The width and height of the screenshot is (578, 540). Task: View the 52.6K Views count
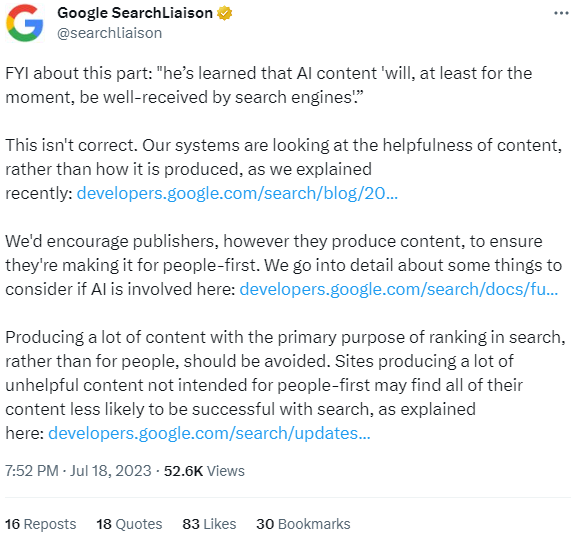204,471
